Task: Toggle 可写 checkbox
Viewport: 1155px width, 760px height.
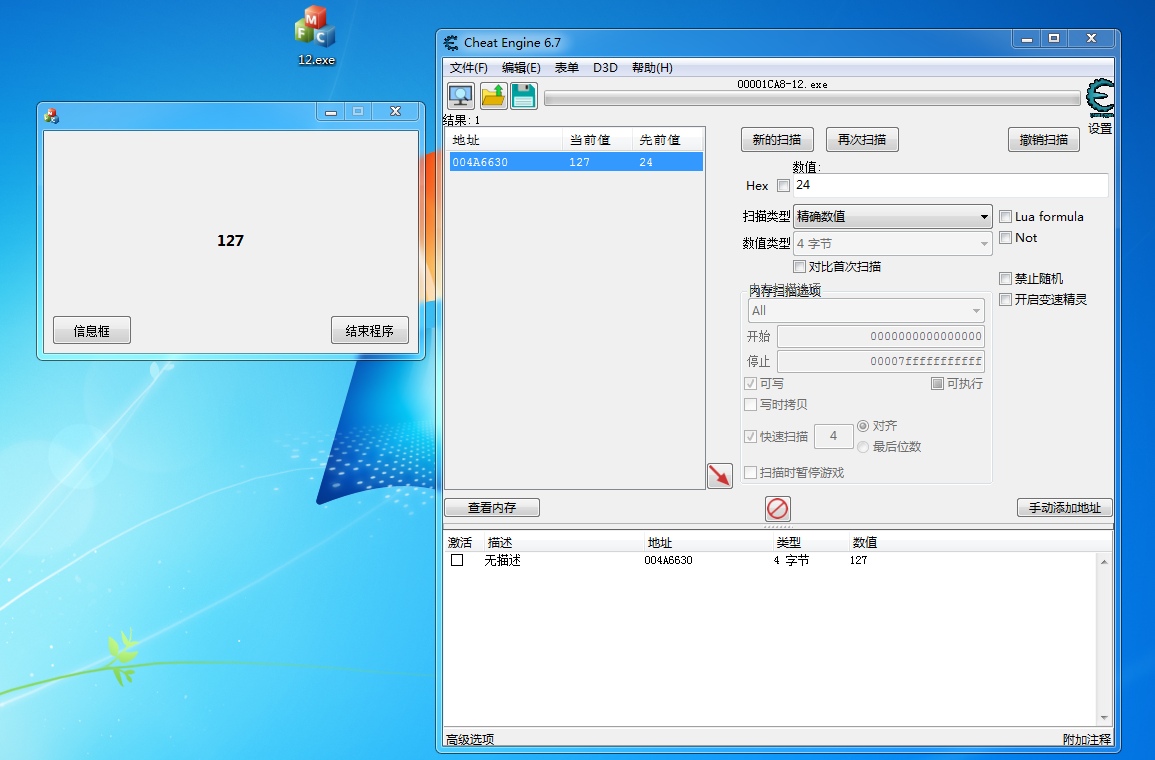Action: coord(751,383)
